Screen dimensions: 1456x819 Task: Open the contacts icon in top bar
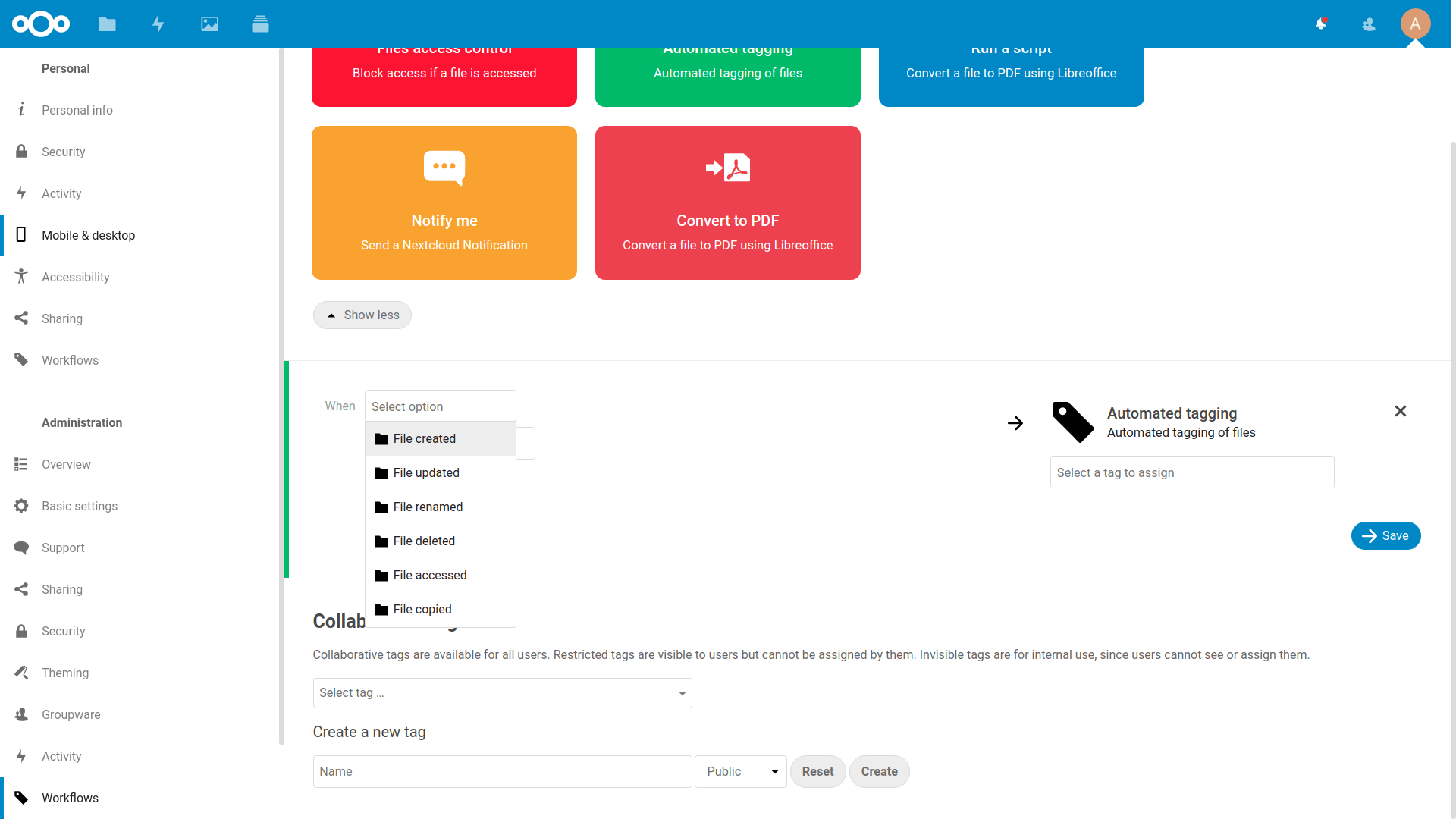[1368, 24]
